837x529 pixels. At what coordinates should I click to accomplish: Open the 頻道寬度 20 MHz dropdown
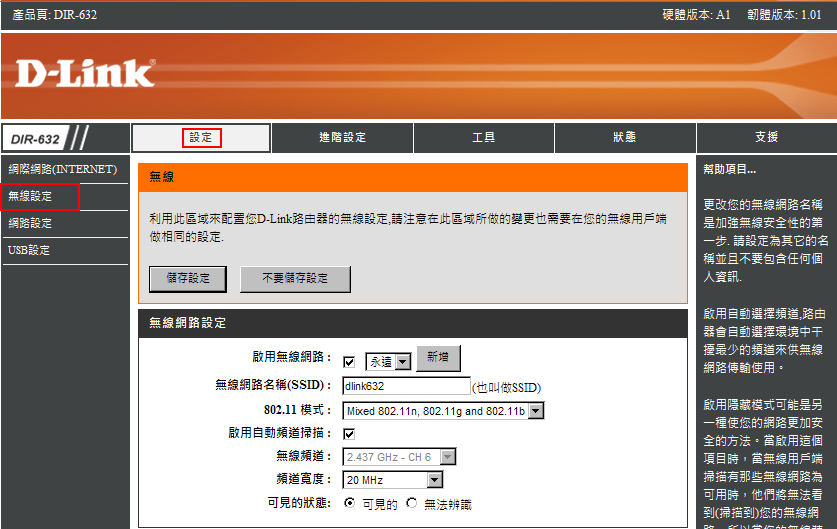coord(393,480)
